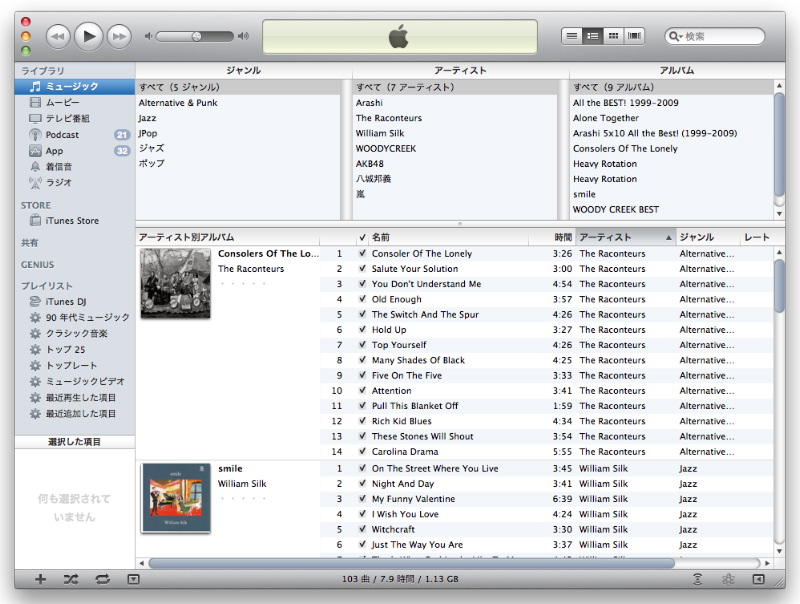The width and height of the screenshot is (800, 604).
Task: Sort tracks by ジャンル column
Action: [708, 237]
